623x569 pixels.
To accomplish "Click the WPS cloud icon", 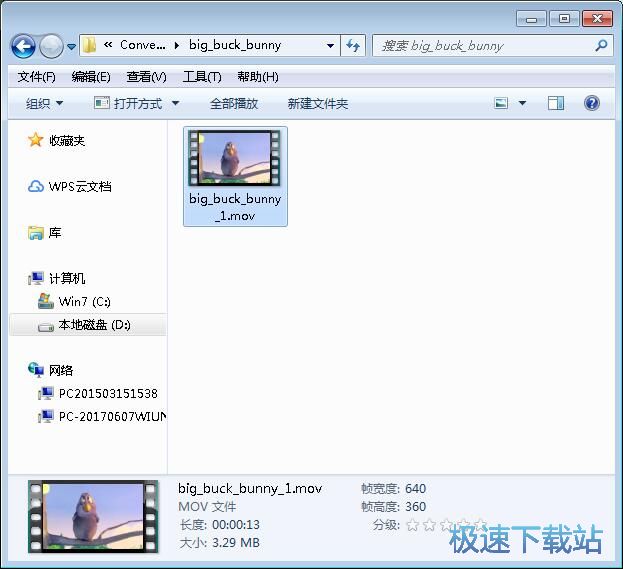I will [36, 186].
